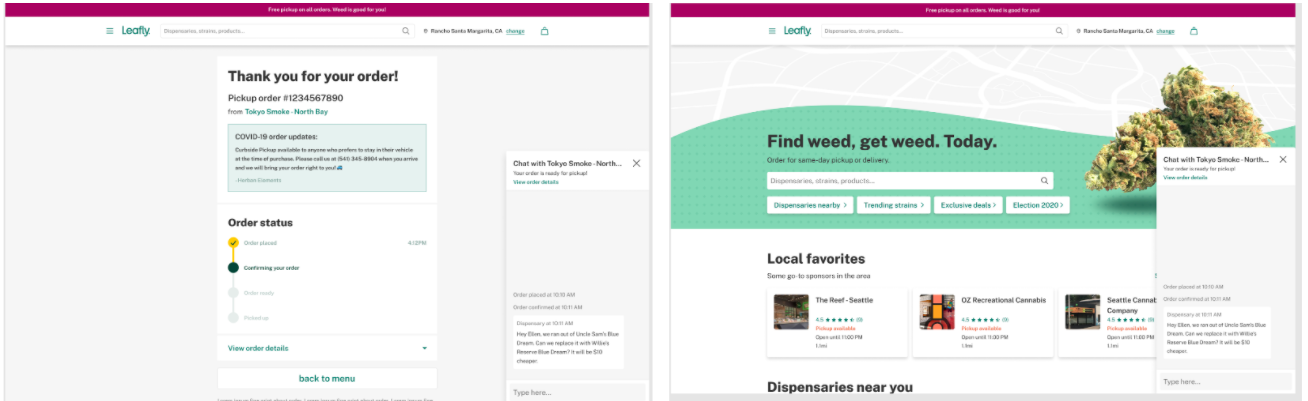Image resolution: width=1308 pixels, height=401 pixels.
Task: Open Exclusive deals shortcut
Action: click(970, 205)
